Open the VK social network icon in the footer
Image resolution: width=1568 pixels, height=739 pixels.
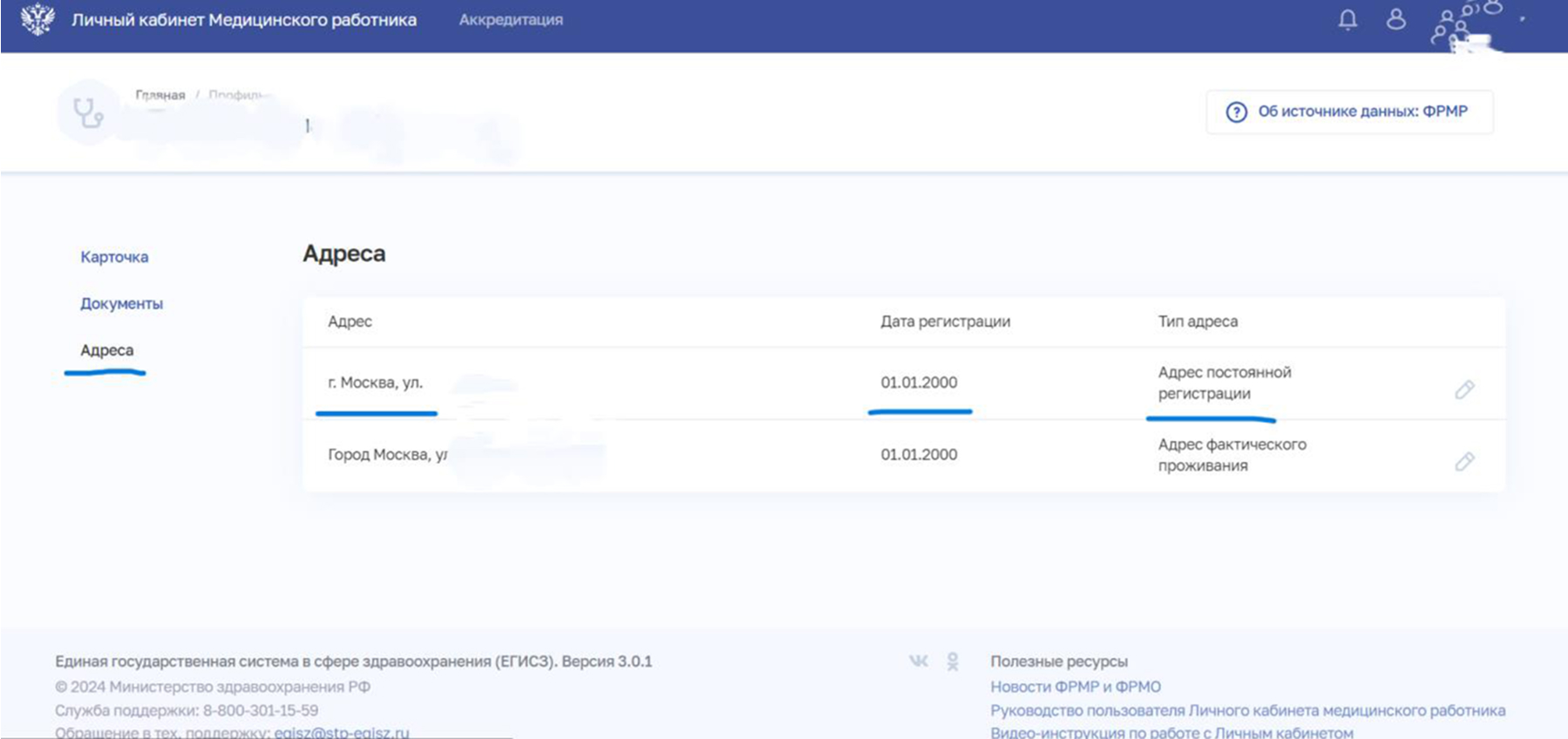coord(919,661)
